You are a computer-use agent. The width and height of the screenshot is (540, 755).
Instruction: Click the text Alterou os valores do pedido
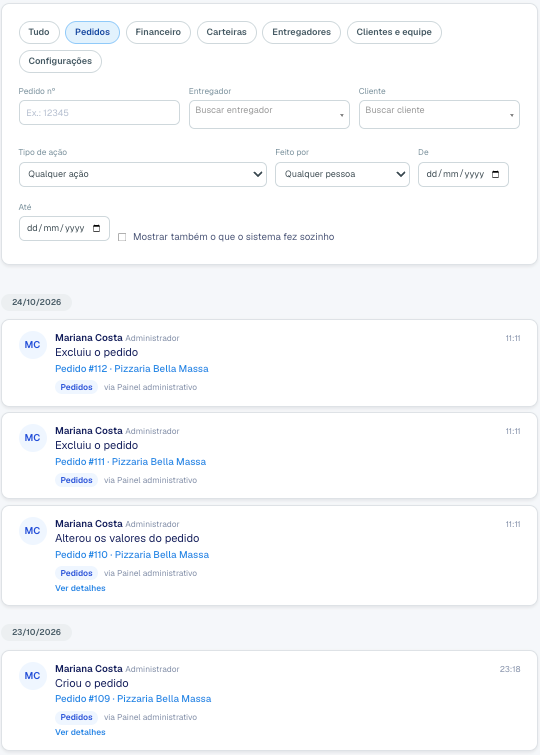(x=127, y=538)
